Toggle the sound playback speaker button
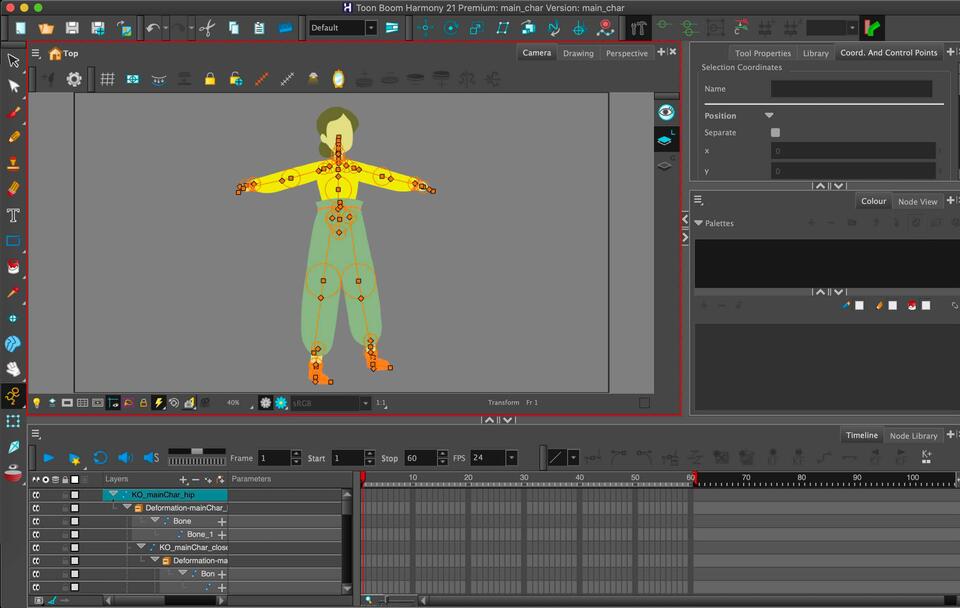Screen dimensions: 960x608 pyautogui.click(x=125, y=458)
